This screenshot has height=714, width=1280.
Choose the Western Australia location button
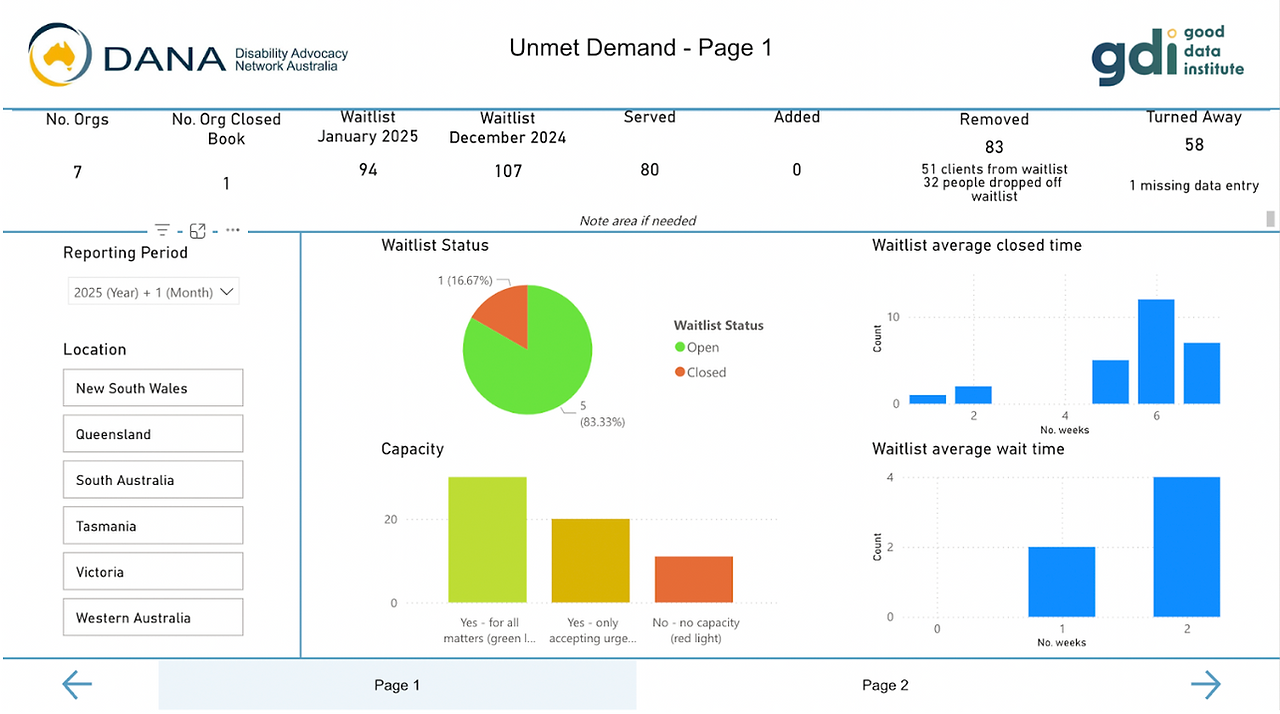[153, 618]
